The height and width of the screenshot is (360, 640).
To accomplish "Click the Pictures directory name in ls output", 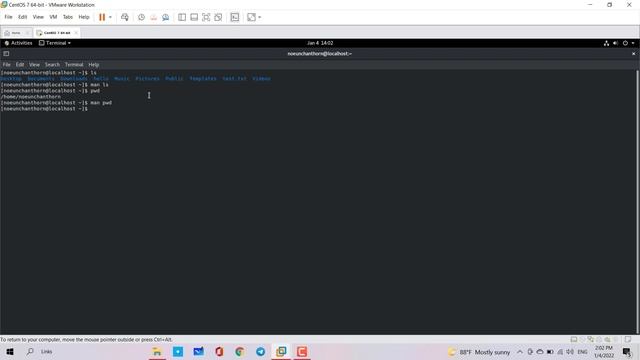I will tap(147, 78).
